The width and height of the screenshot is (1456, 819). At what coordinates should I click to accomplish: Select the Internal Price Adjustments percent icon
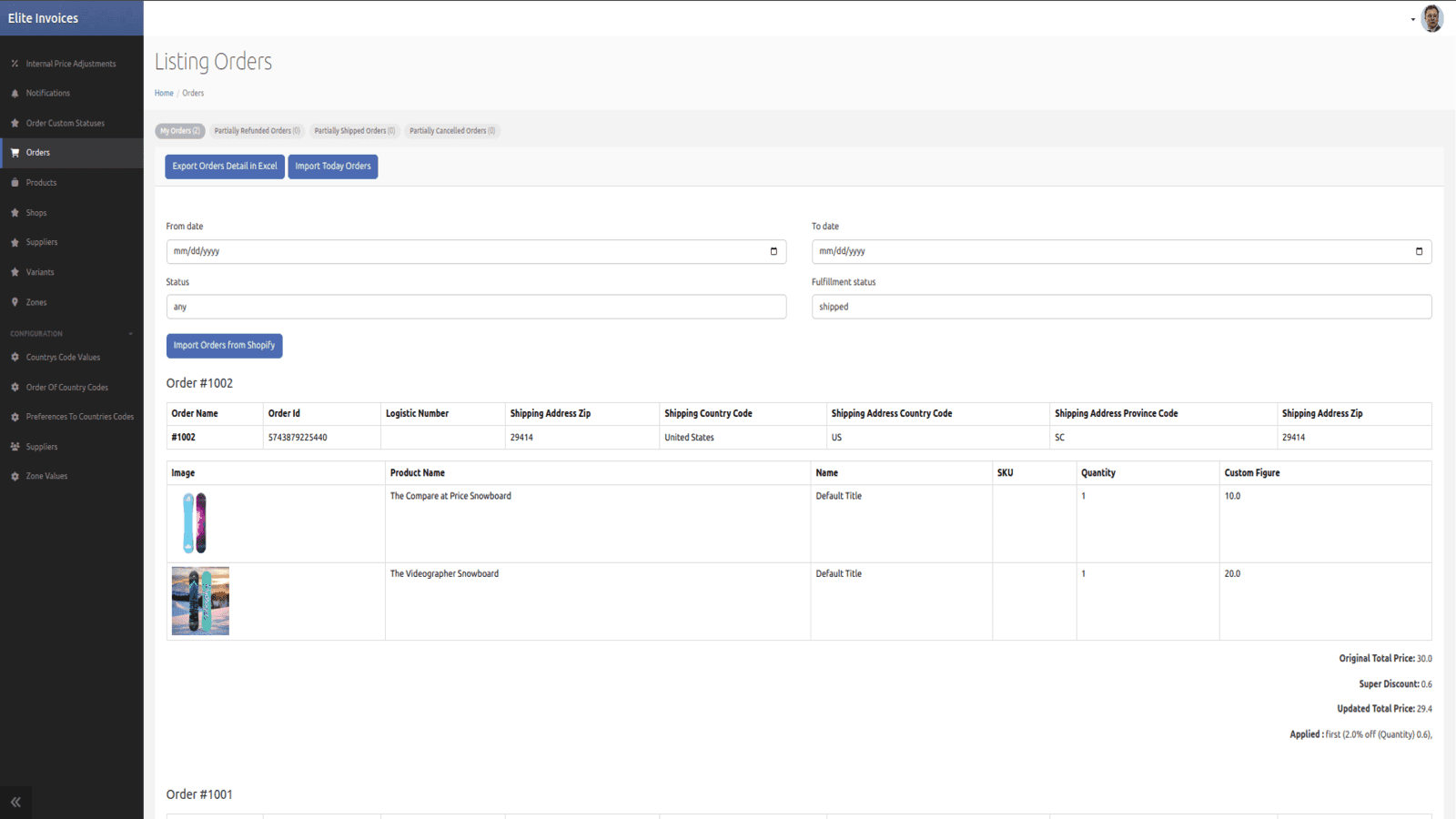15,63
